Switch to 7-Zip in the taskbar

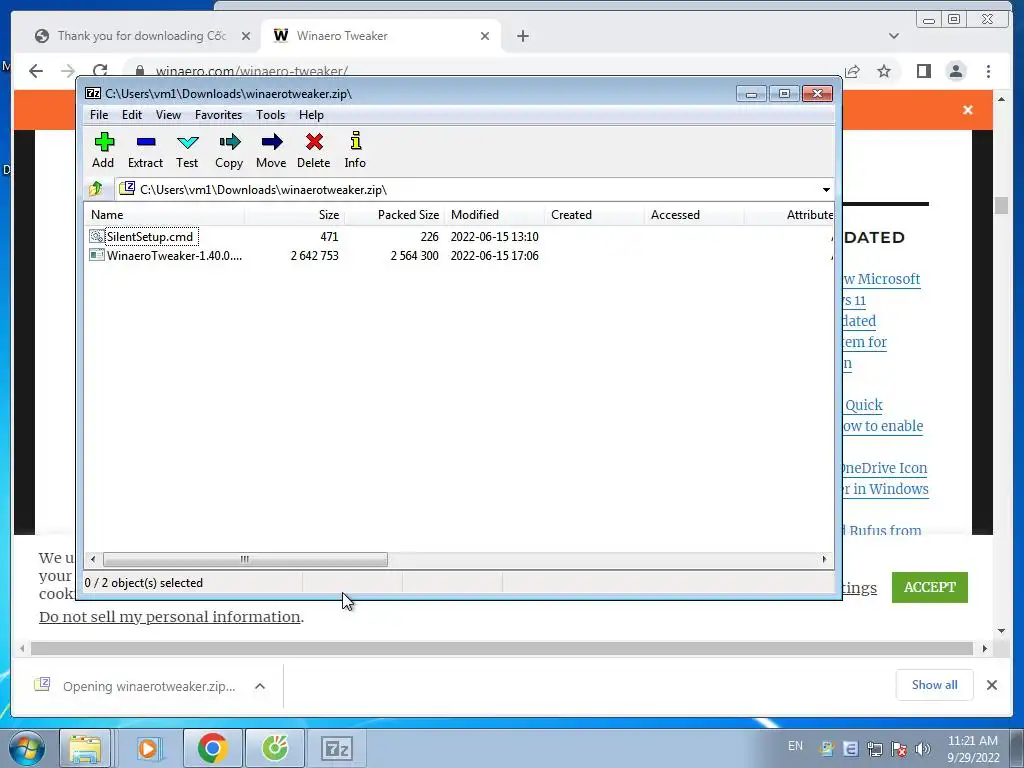pos(337,748)
